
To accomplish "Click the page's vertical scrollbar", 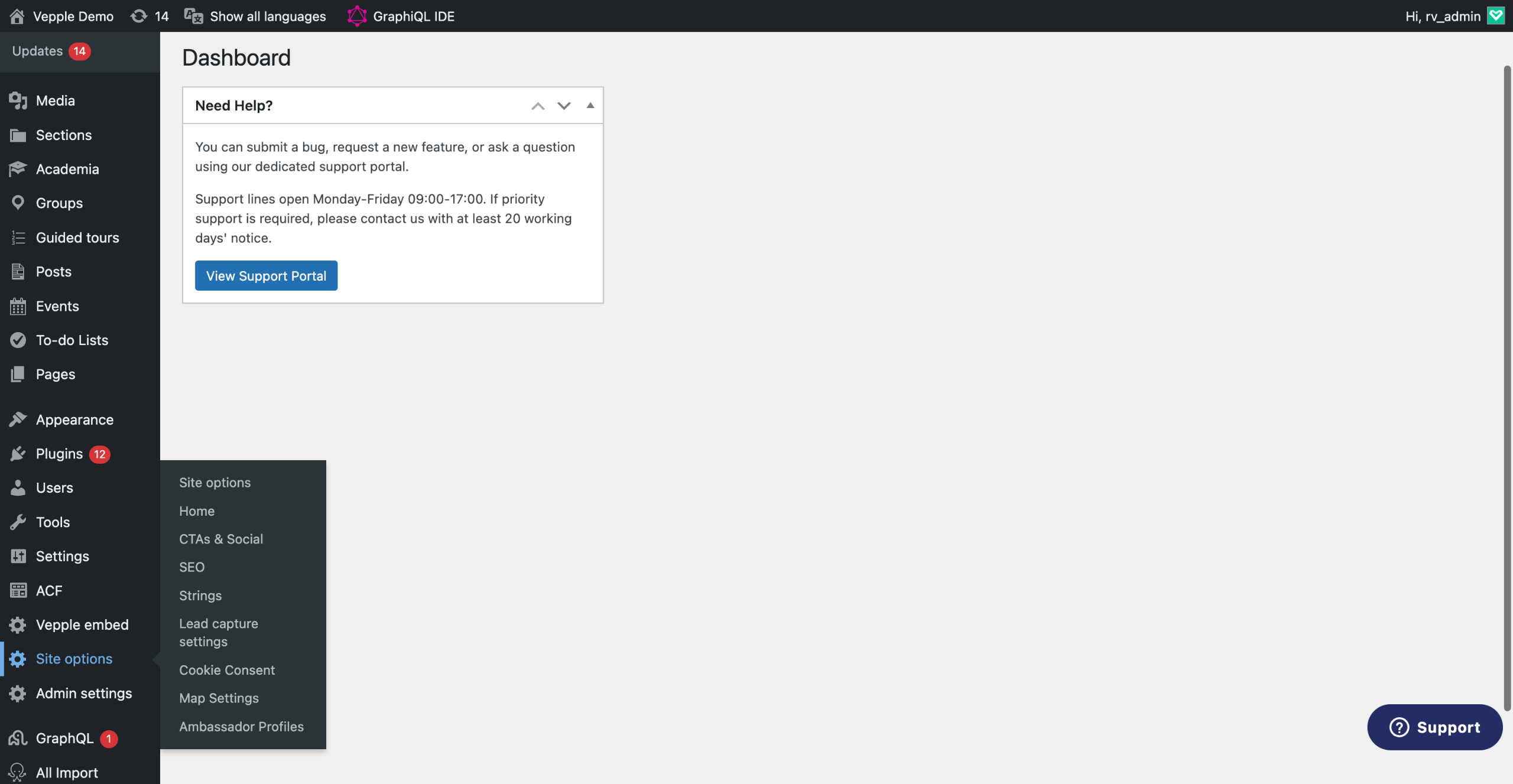I will click(1506, 387).
